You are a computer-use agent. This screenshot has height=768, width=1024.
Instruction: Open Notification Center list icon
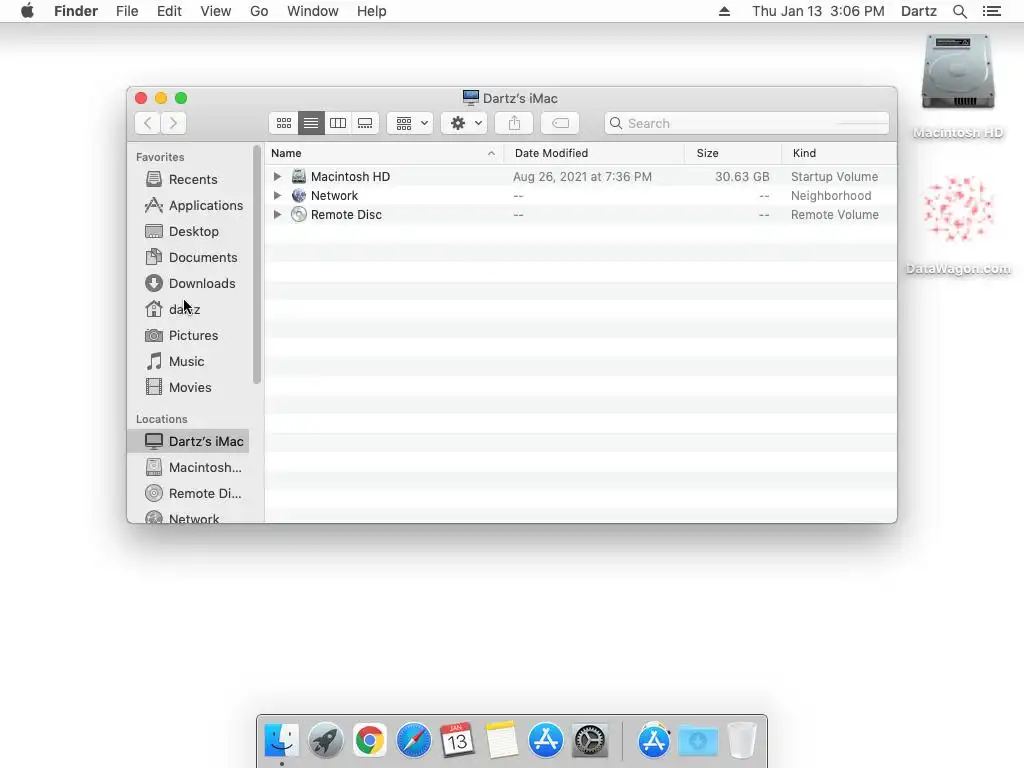(991, 11)
